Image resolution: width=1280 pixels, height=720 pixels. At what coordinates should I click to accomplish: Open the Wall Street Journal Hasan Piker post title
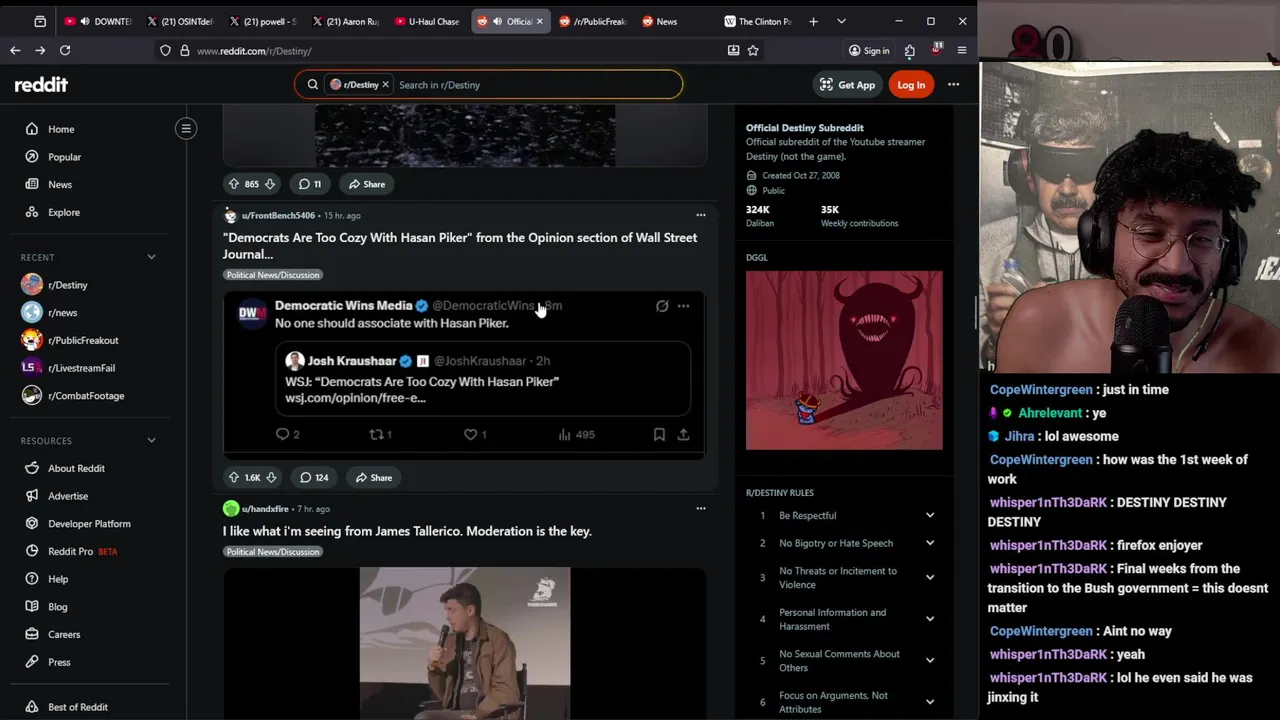460,246
